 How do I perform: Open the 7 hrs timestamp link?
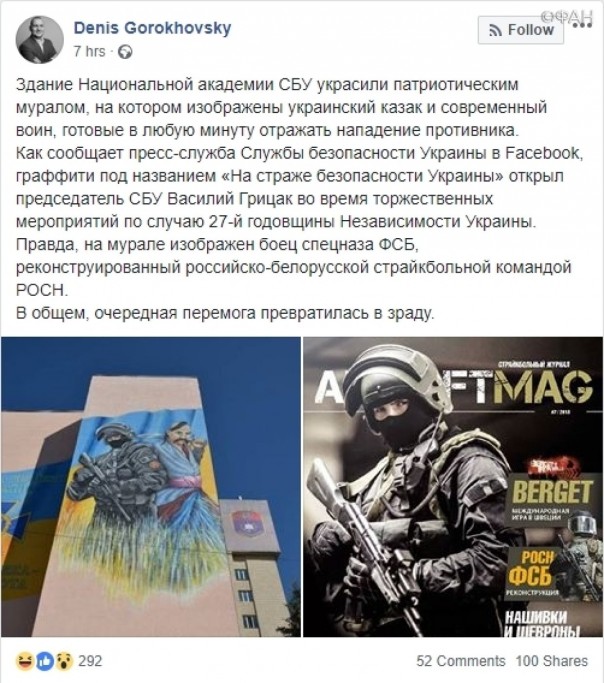coord(89,51)
